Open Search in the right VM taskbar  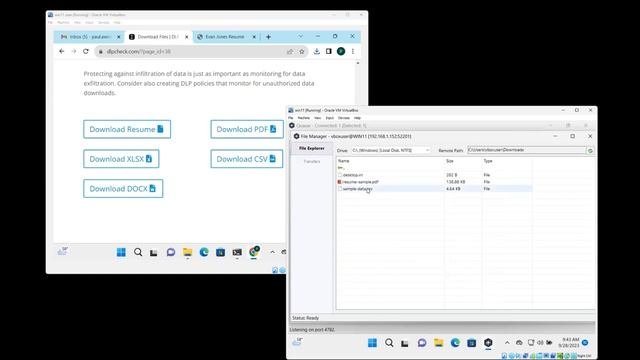(389, 343)
